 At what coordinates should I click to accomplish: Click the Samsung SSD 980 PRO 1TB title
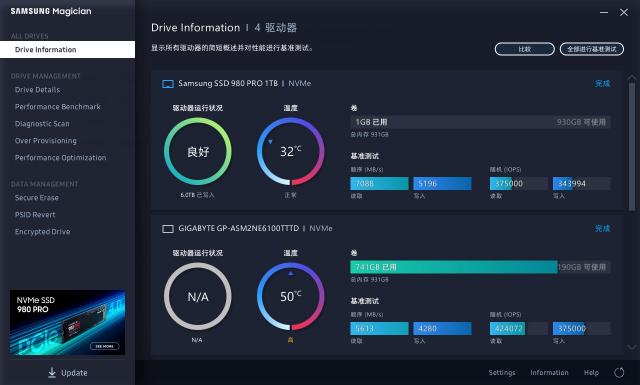228,83
